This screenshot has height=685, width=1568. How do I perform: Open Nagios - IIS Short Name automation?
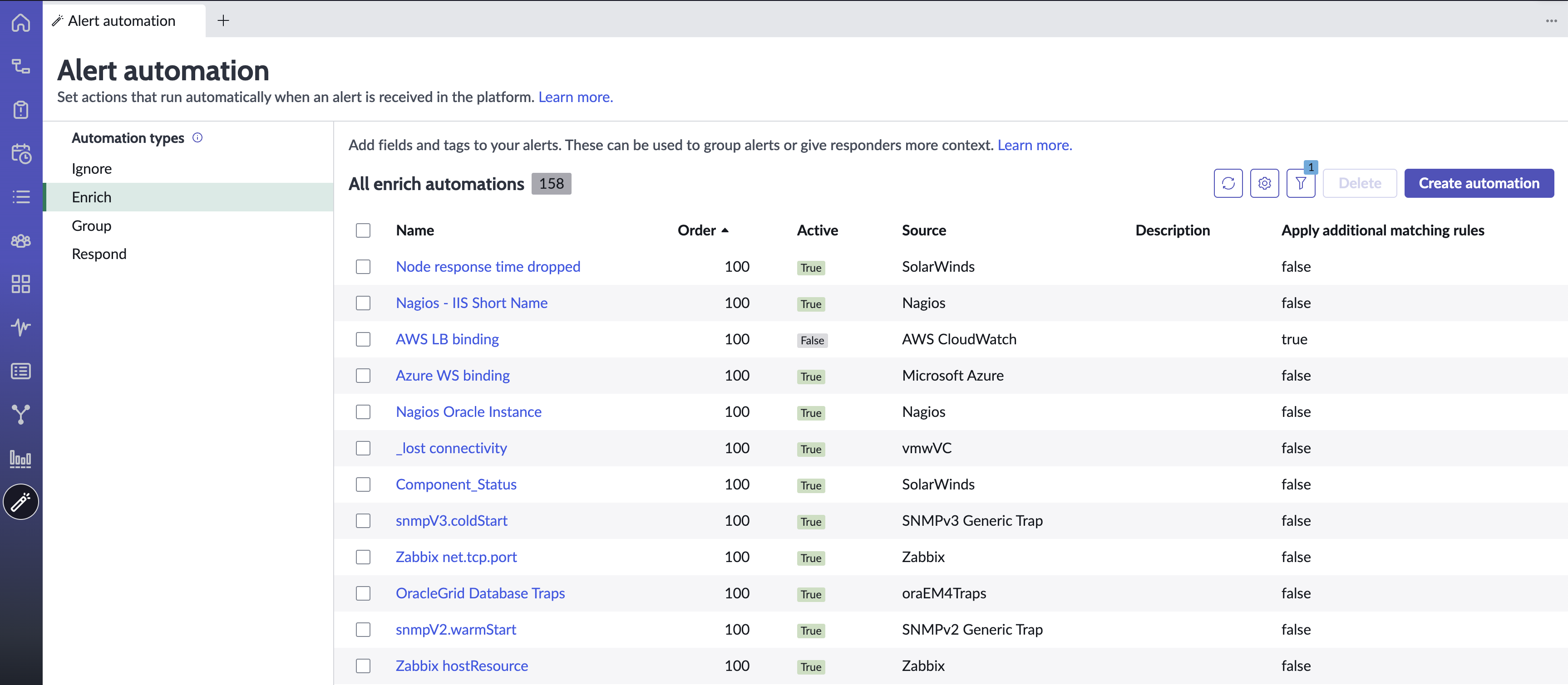tap(471, 303)
